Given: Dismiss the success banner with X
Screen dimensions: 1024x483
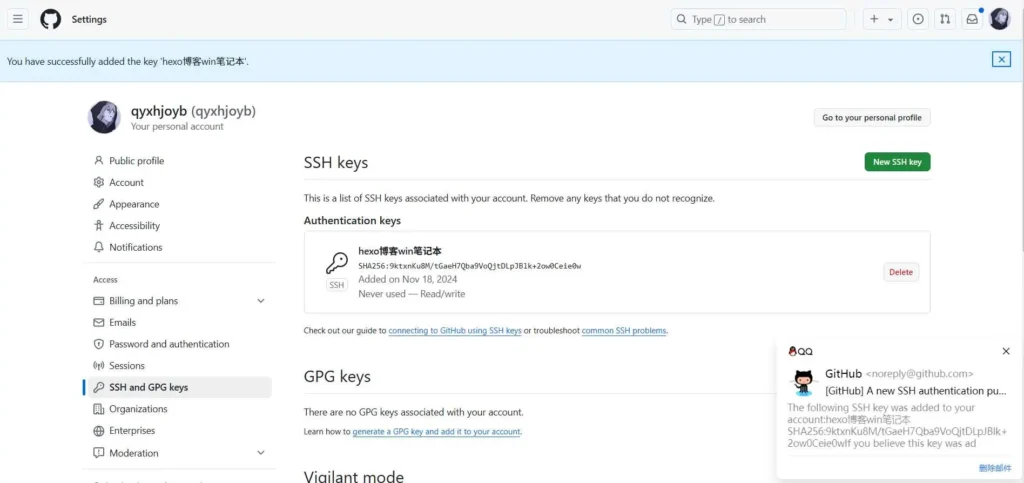Looking at the screenshot, I should [x=1001, y=60].
